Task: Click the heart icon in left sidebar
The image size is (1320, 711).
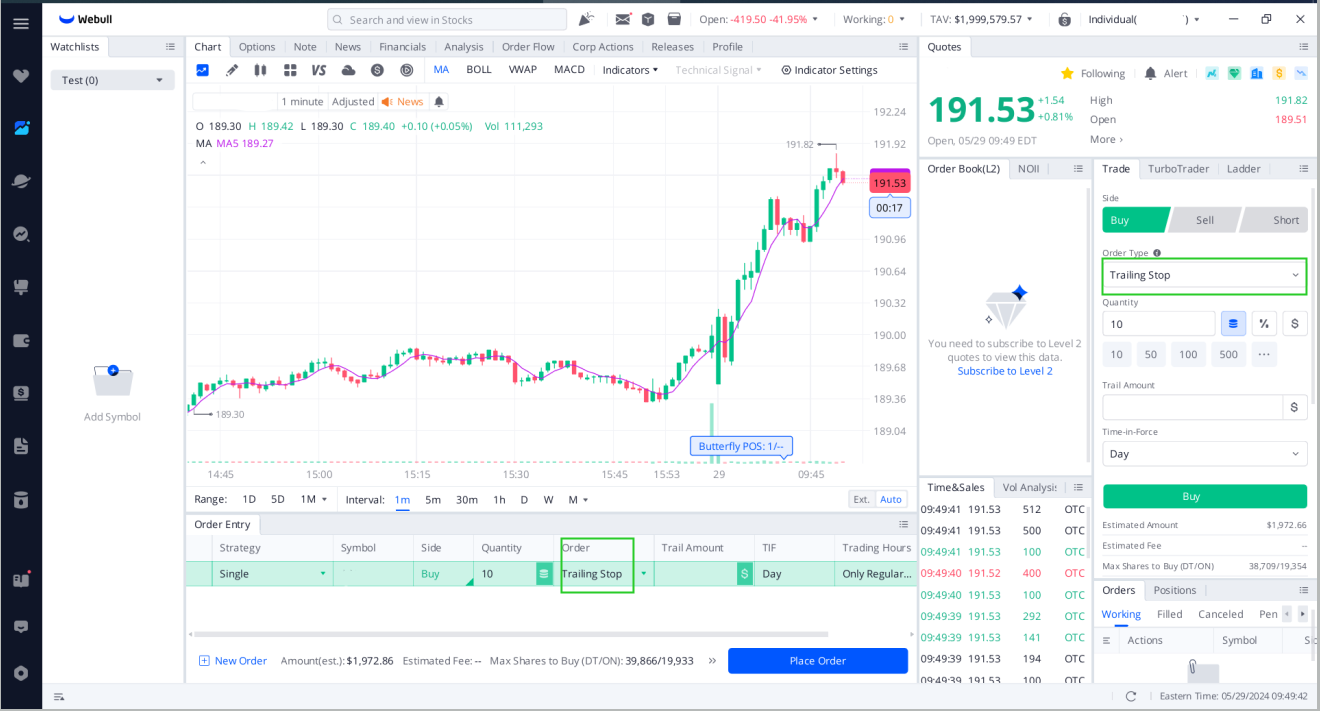Action: (21, 76)
